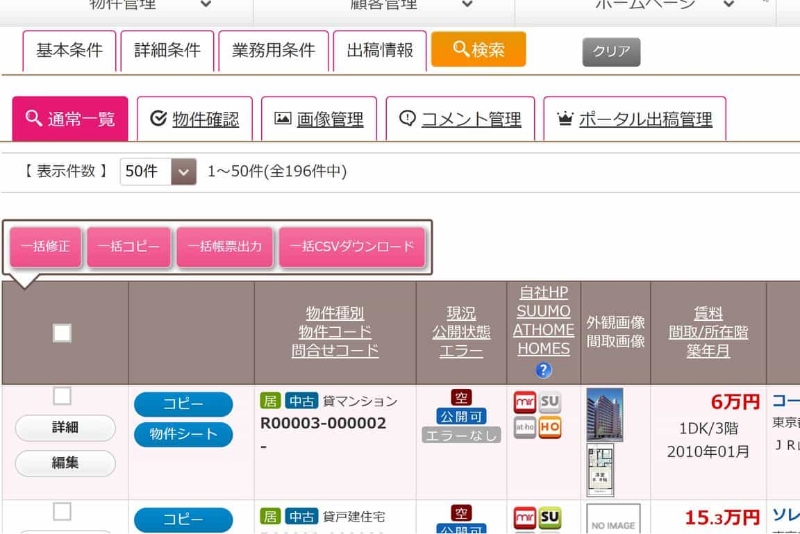This screenshot has width=800, height=534.
Task: Click the green SU icon in second row
Action: point(550,518)
